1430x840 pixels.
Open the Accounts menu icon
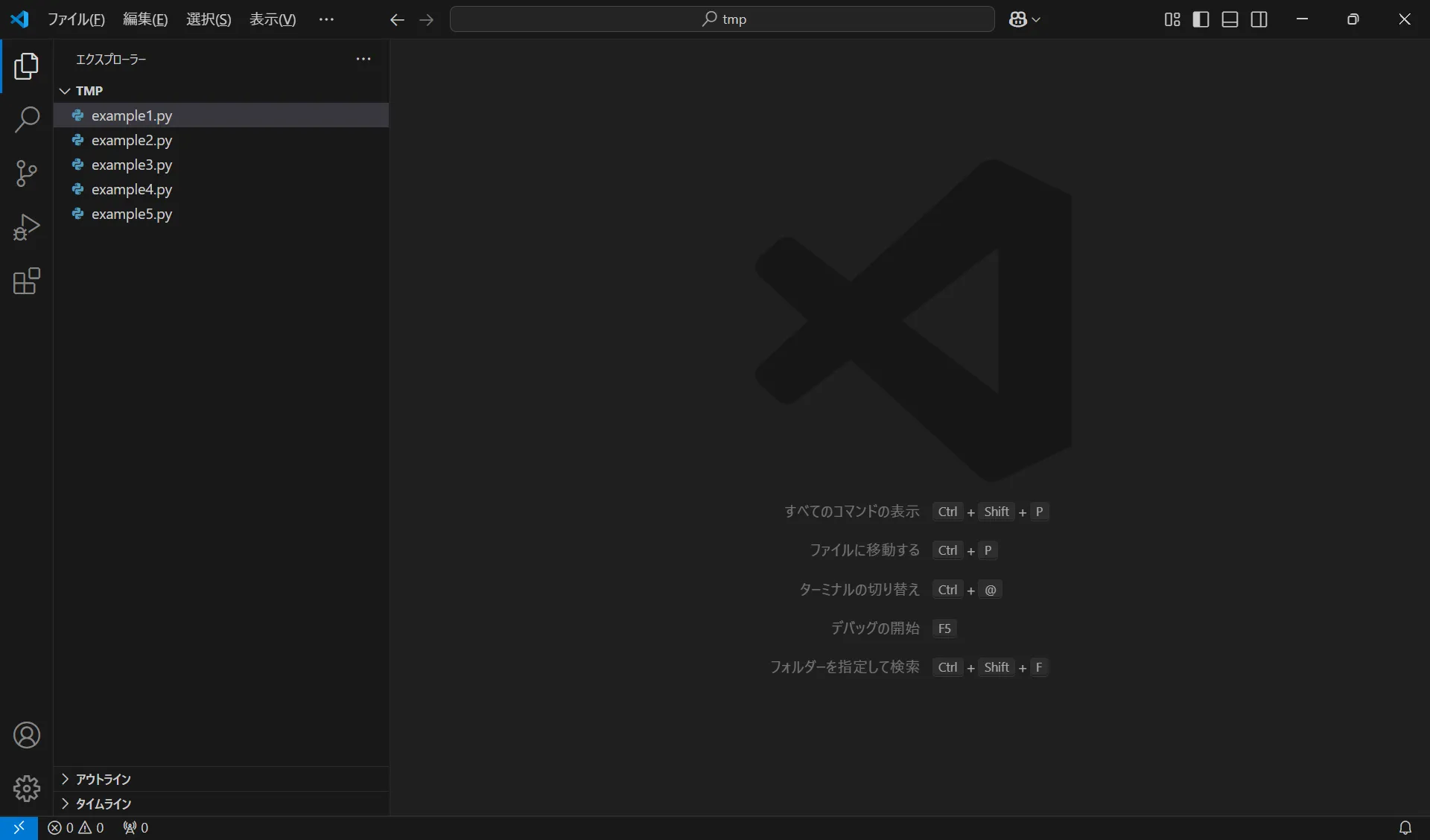click(26, 735)
